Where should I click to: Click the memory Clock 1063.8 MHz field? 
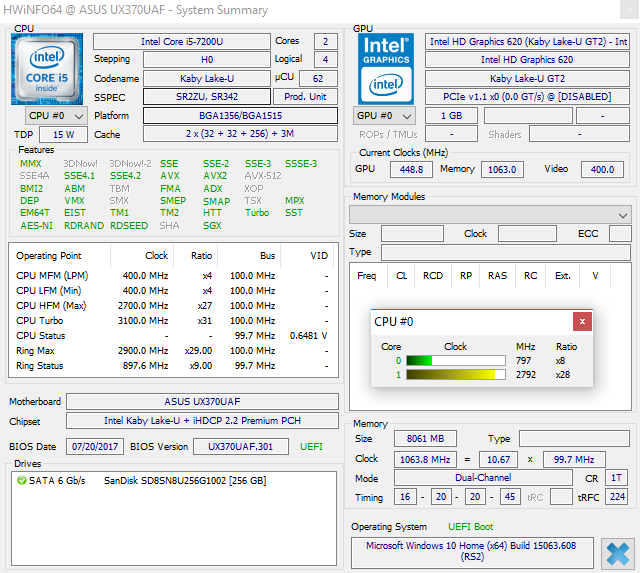425,460
